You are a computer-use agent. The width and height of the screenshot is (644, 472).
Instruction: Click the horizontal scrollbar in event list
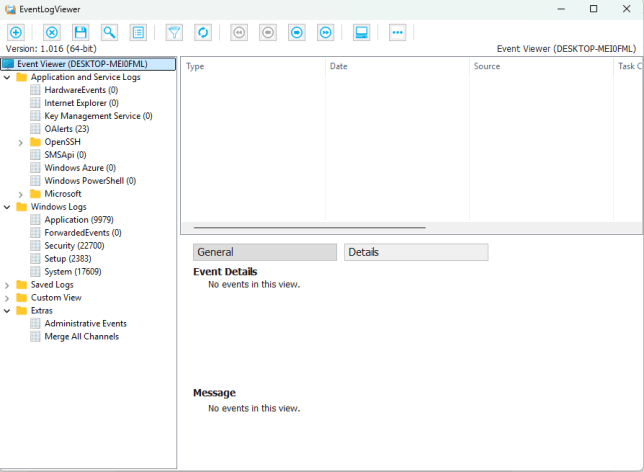tap(309, 228)
